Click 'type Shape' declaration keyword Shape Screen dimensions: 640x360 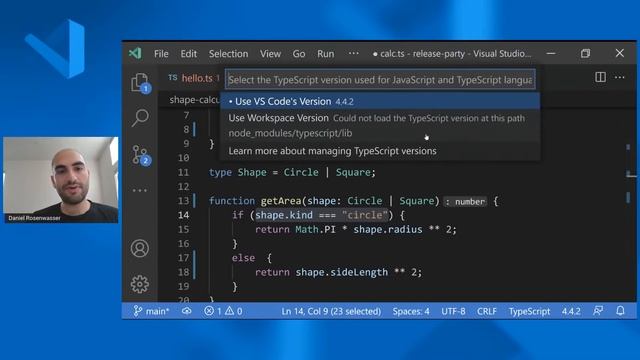tap(252, 172)
